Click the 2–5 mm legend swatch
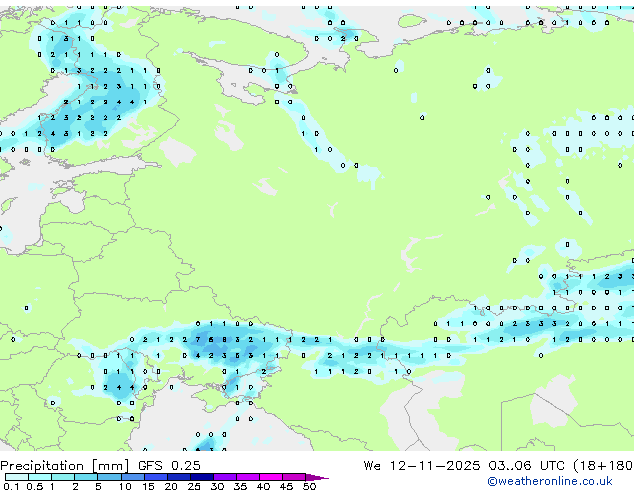The image size is (634, 490). click(x=86, y=477)
